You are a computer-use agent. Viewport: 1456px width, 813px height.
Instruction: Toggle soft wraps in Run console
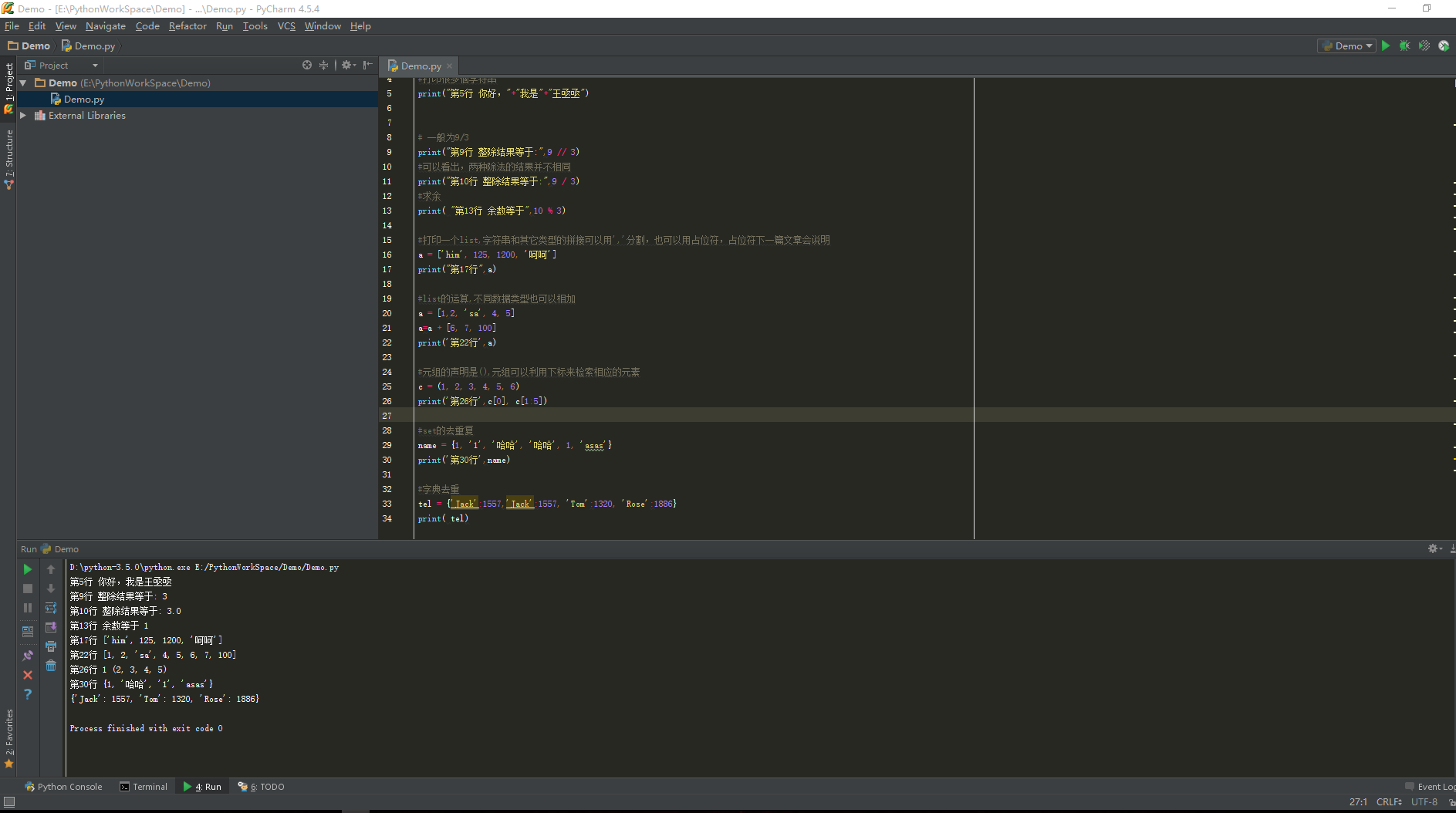(x=51, y=608)
